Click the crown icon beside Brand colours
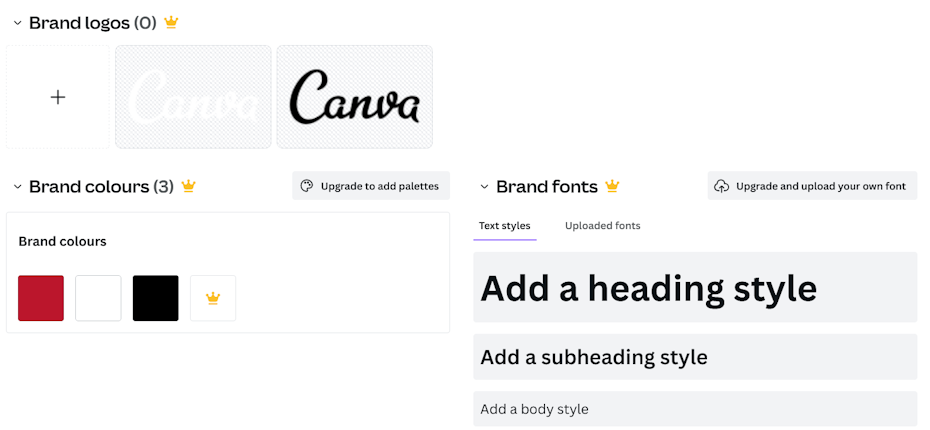 pos(189,186)
